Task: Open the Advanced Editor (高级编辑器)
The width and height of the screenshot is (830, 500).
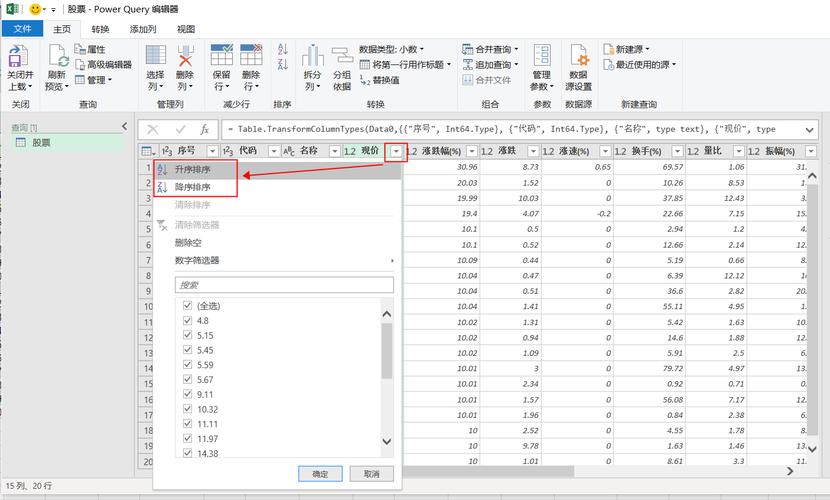Action: pyautogui.click(x=103, y=65)
